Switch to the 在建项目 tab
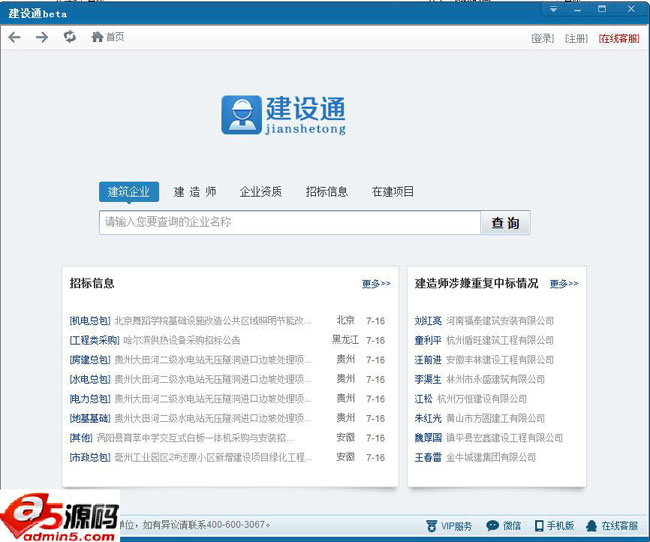This screenshot has height=542, width=650. [x=393, y=192]
